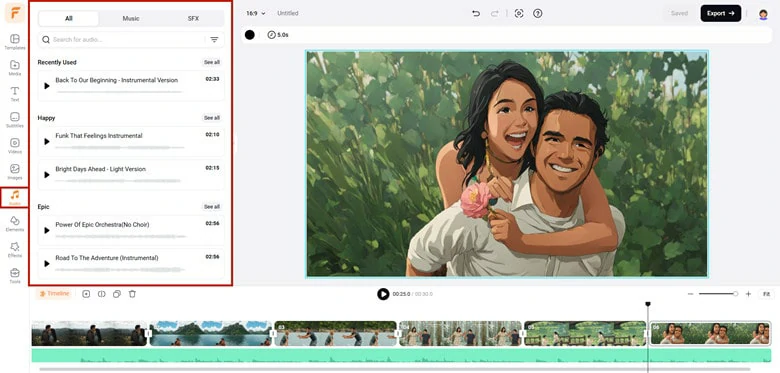
Task: Select the Funk That Feelings Instrumental title
Action: point(98,136)
